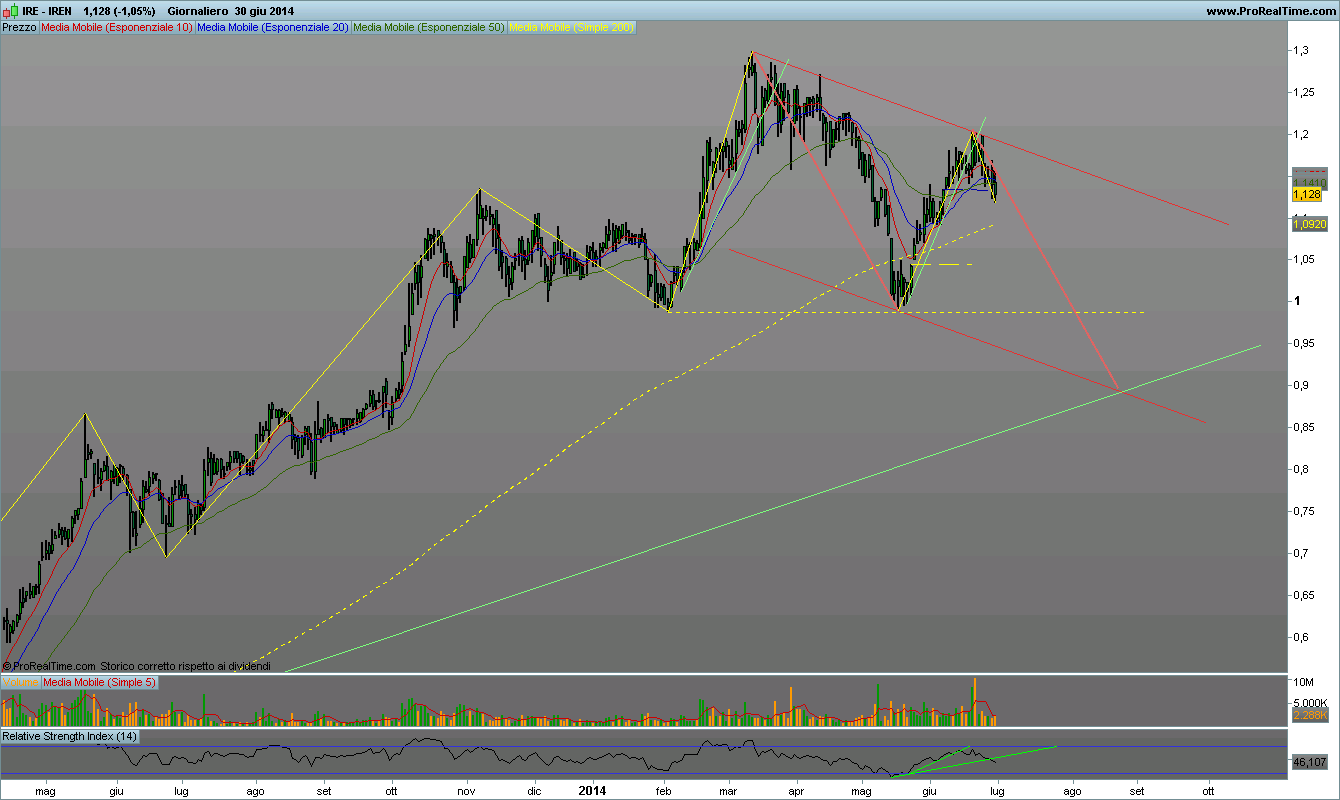1340x800 pixels.
Task: Click the 1,0920 price tag on axis
Action: pos(1309,225)
